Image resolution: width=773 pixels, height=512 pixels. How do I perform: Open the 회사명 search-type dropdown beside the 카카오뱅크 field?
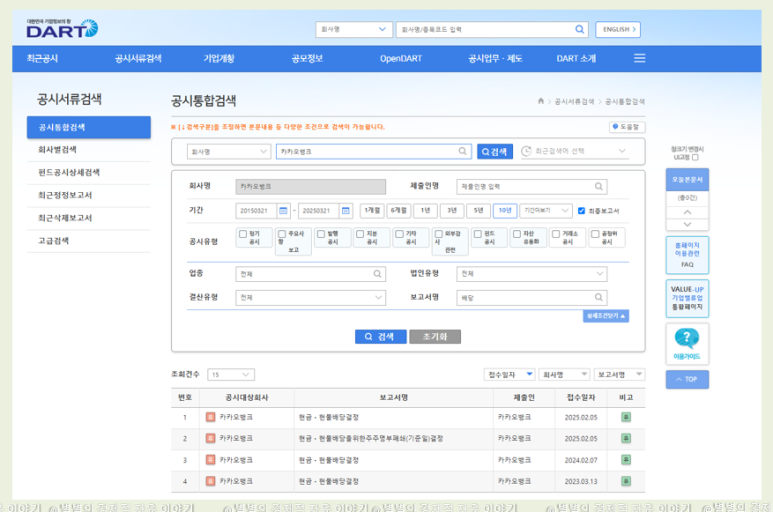point(229,151)
